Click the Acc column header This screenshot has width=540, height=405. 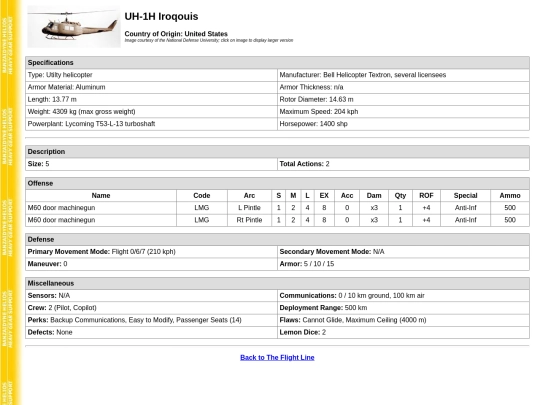point(347,196)
